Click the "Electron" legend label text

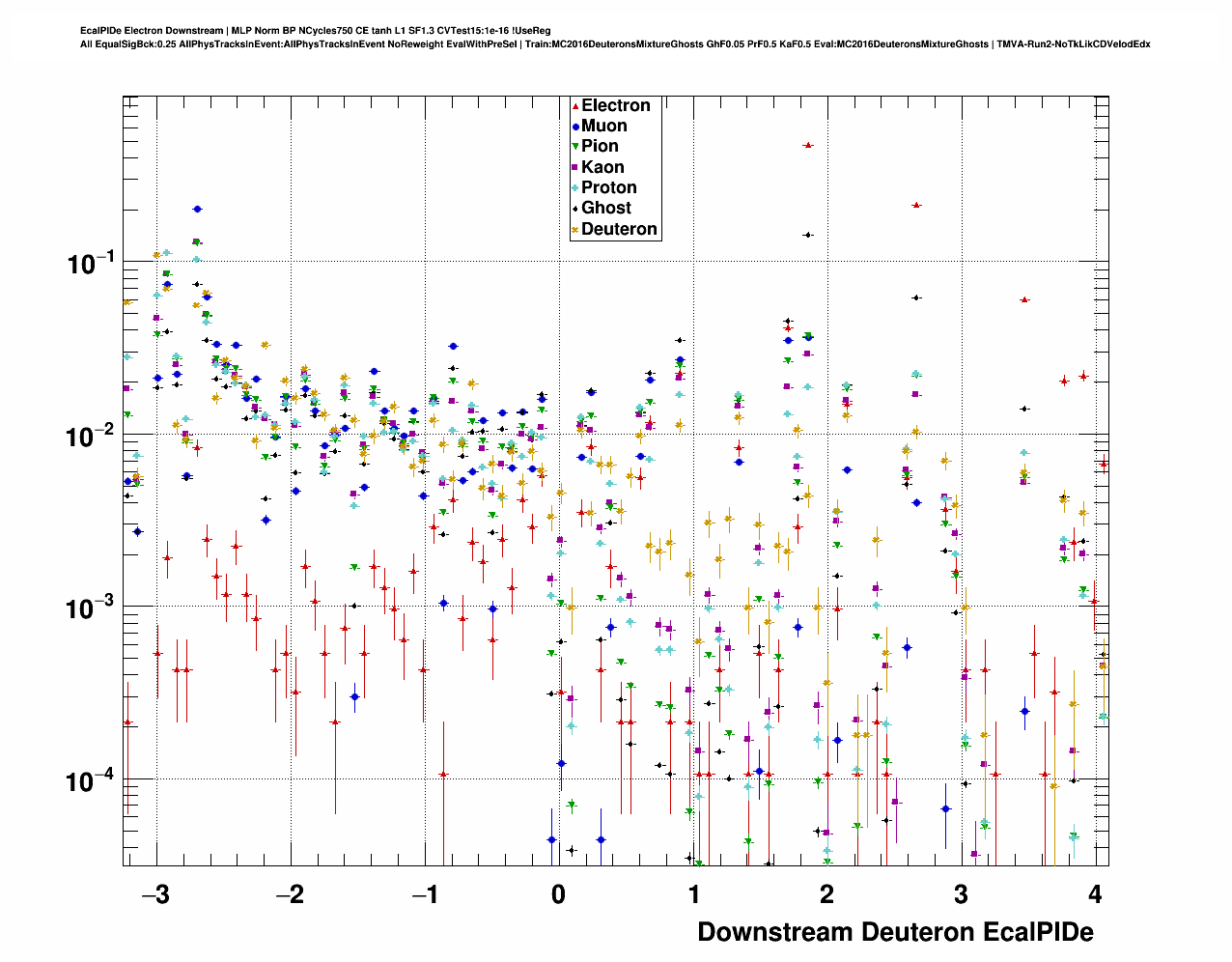click(616, 106)
